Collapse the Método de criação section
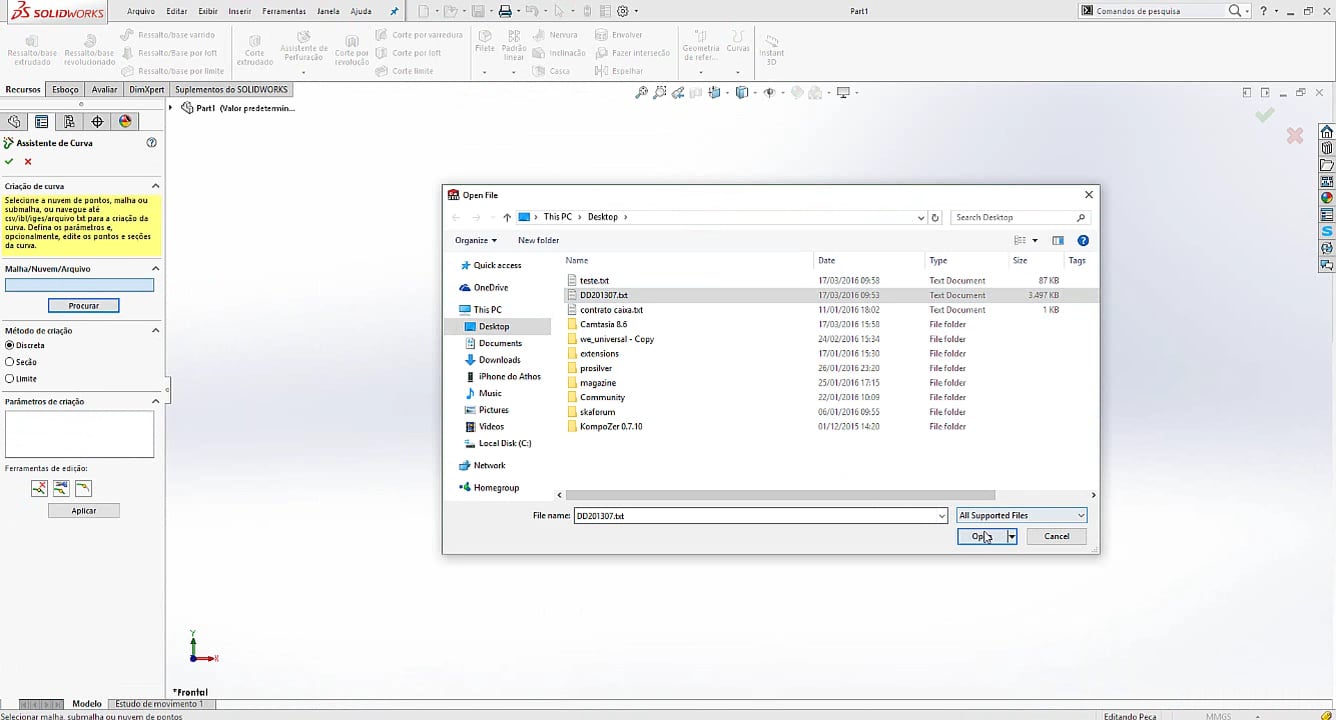The width and height of the screenshot is (1336, 720). click(156, 330)
